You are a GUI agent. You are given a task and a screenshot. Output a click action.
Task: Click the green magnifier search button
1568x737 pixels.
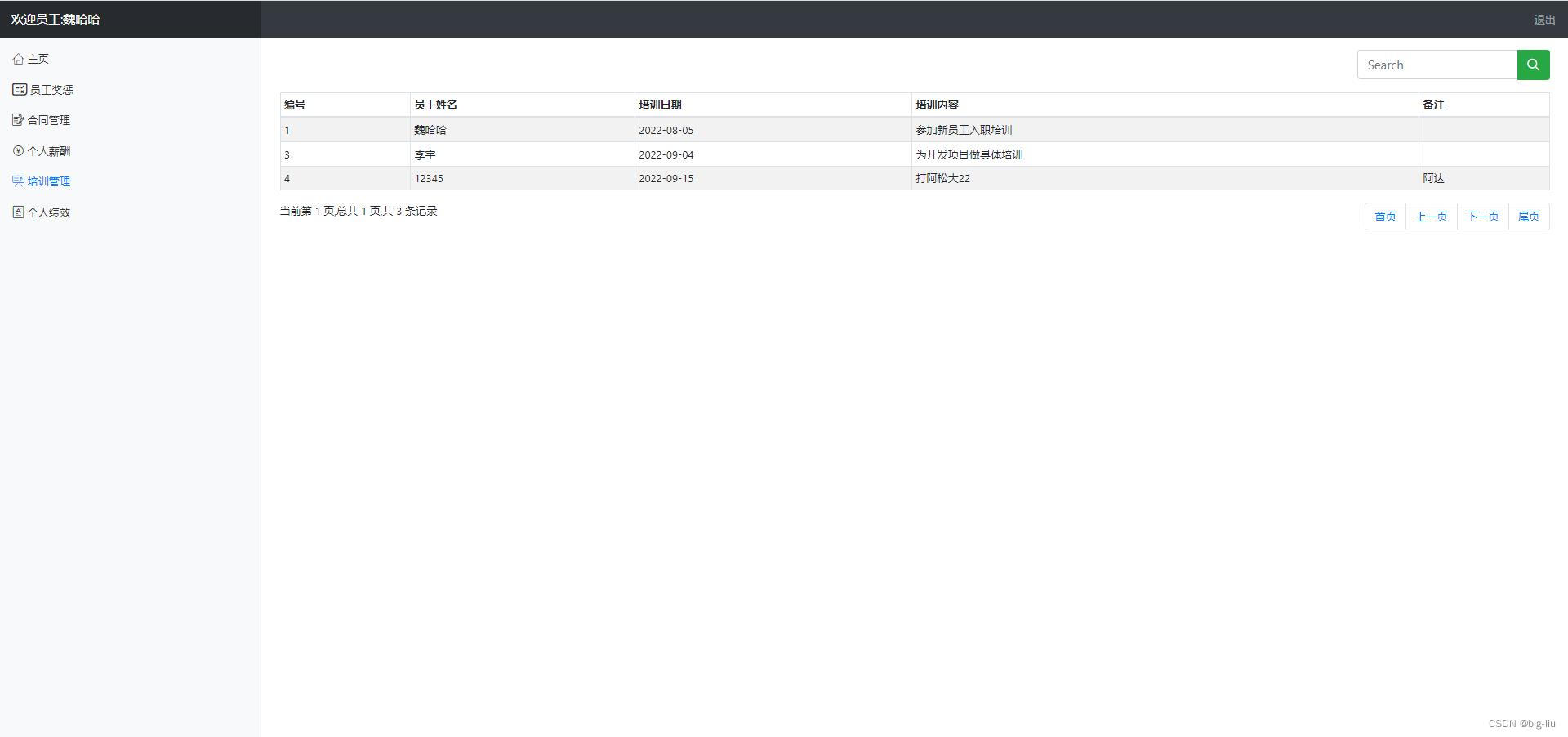tap(1533, 65)
